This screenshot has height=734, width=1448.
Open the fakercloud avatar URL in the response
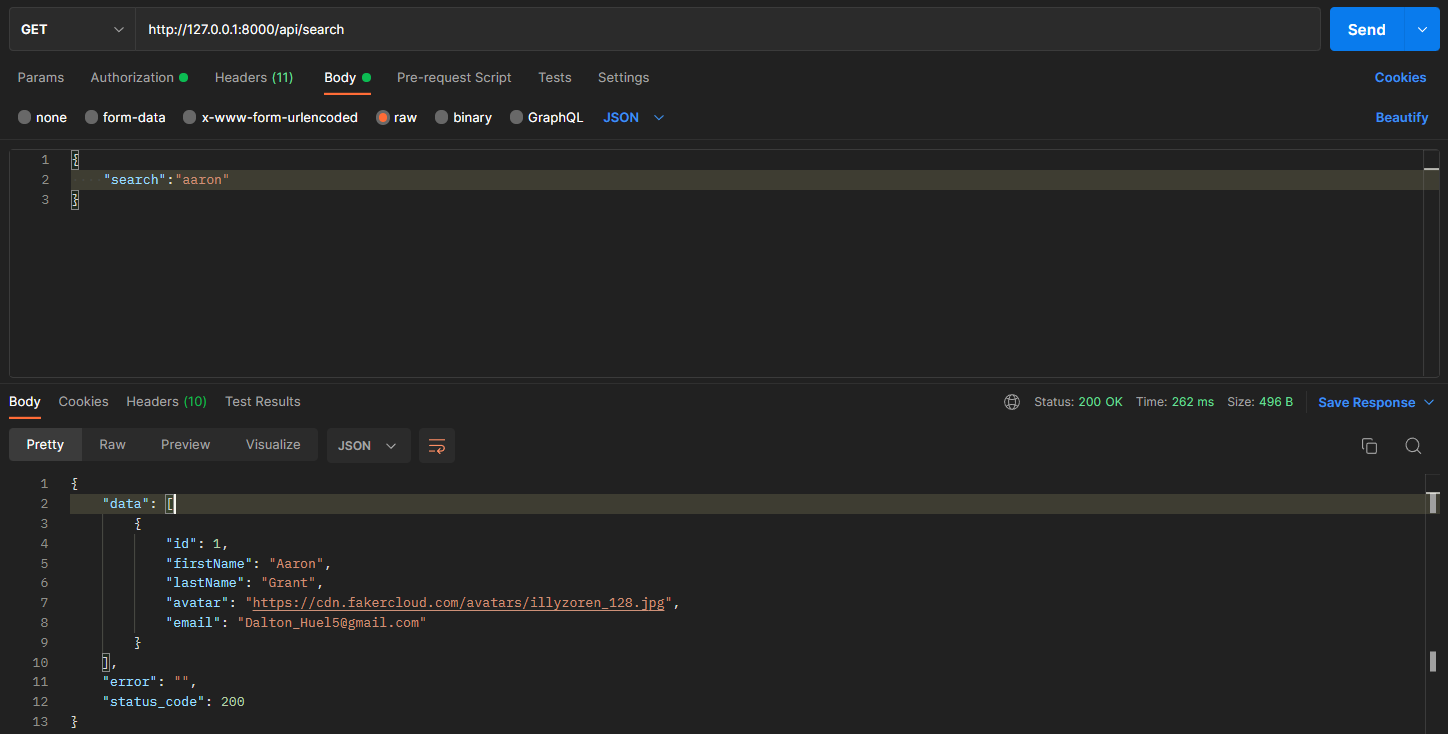(x=454, y=602)
